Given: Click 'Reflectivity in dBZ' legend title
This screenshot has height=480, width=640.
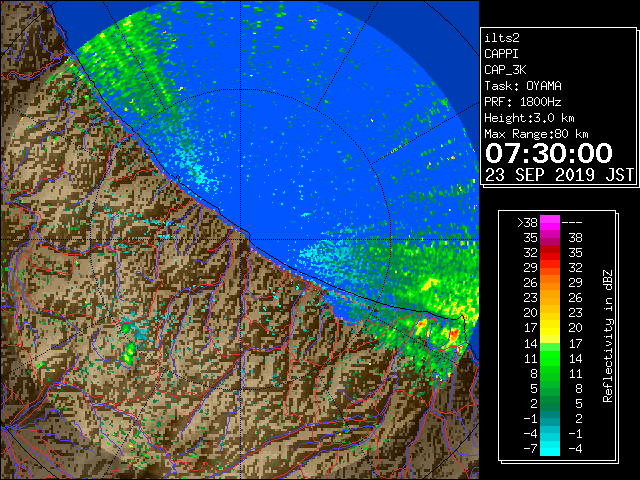Looking at the screenshot, I should coord(608,336).
